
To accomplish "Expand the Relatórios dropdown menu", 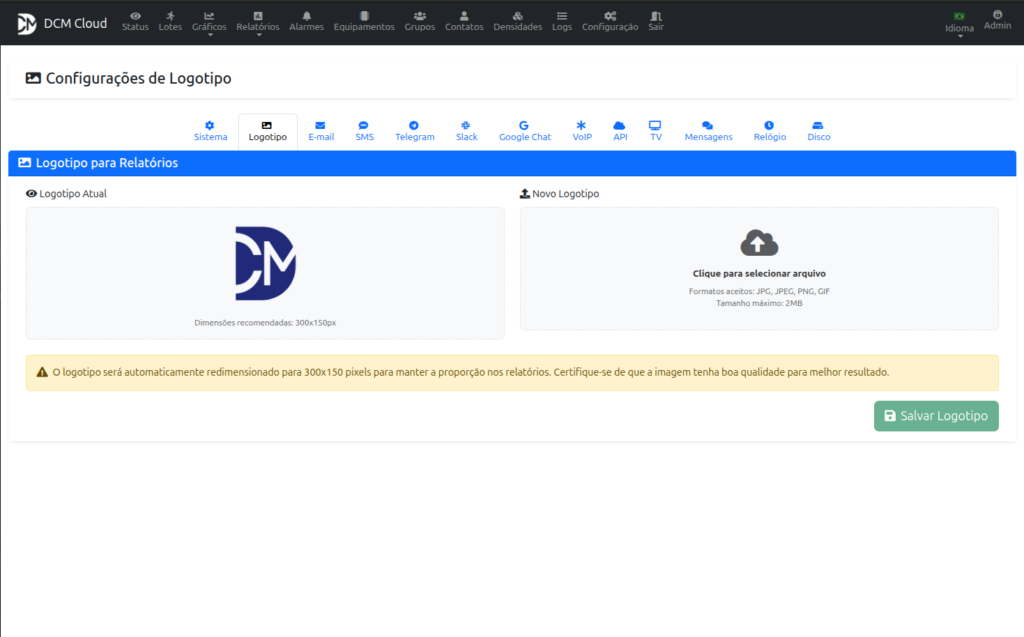I will coord(258,21).
